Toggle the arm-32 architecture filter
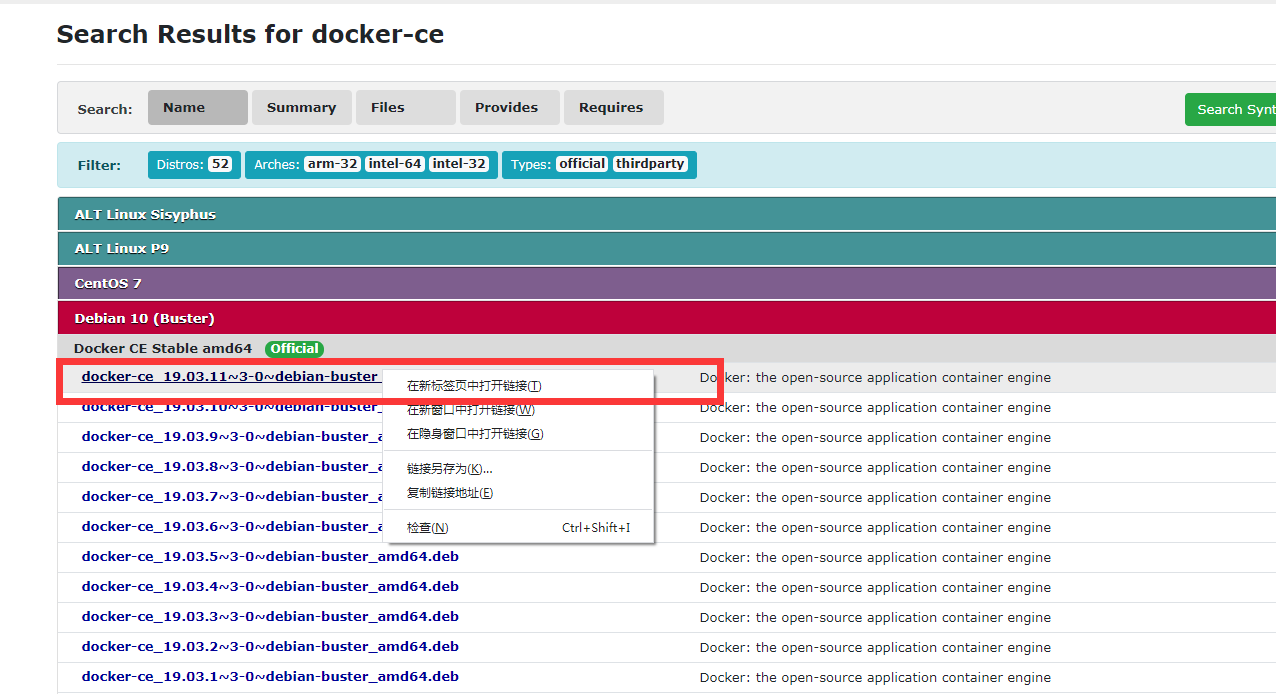 tap(331, 164)
